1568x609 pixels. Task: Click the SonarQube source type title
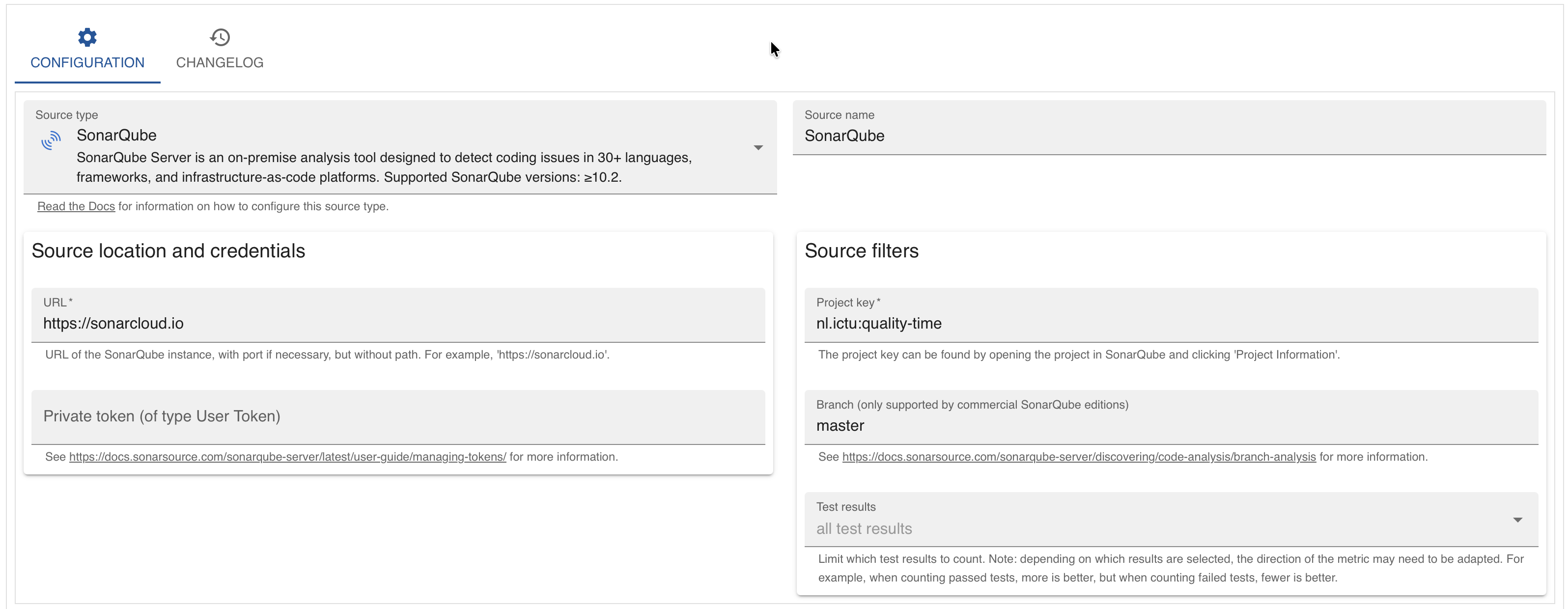click(116, 135)
